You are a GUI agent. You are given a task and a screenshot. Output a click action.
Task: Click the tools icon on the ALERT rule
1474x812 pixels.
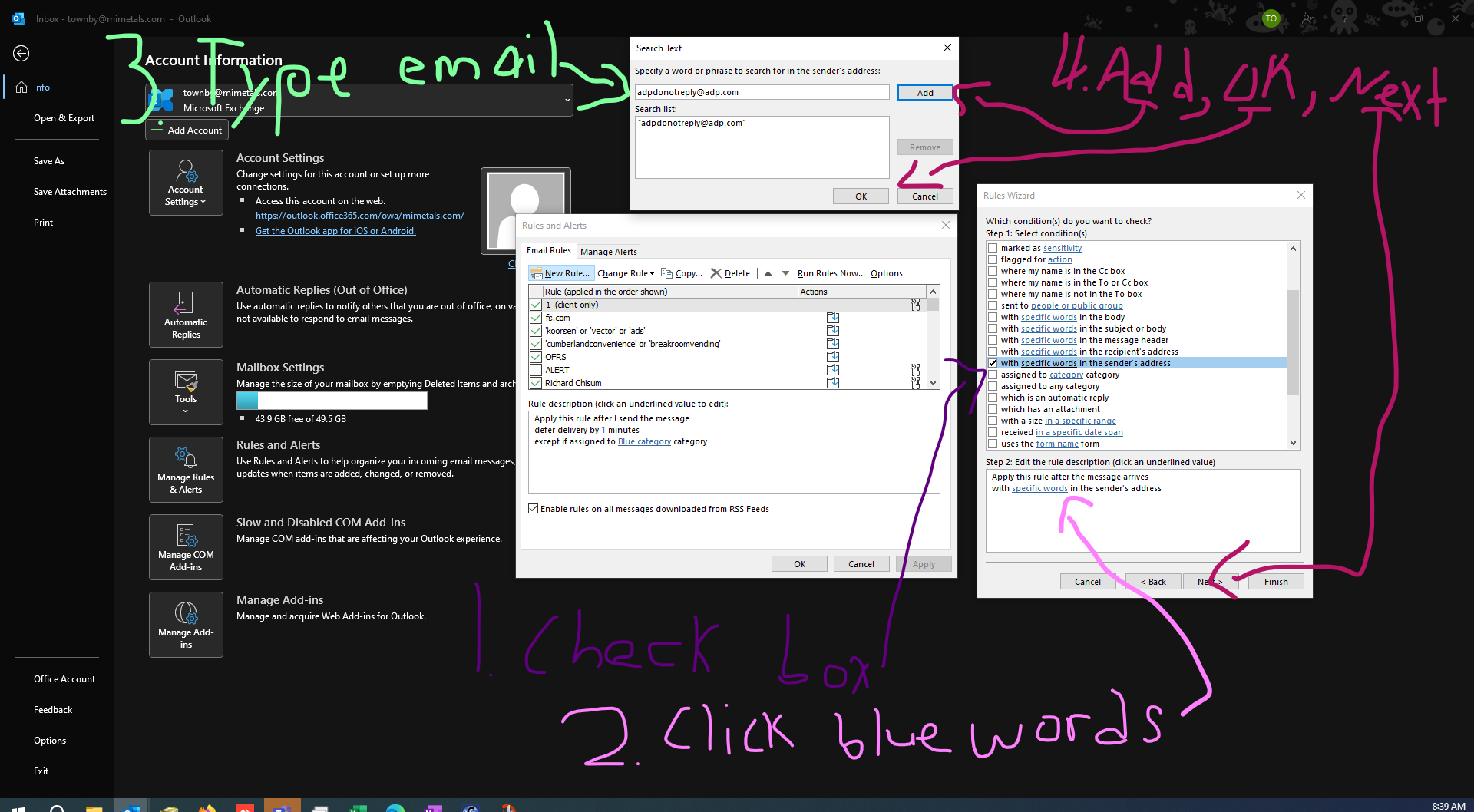pos(915,370)
